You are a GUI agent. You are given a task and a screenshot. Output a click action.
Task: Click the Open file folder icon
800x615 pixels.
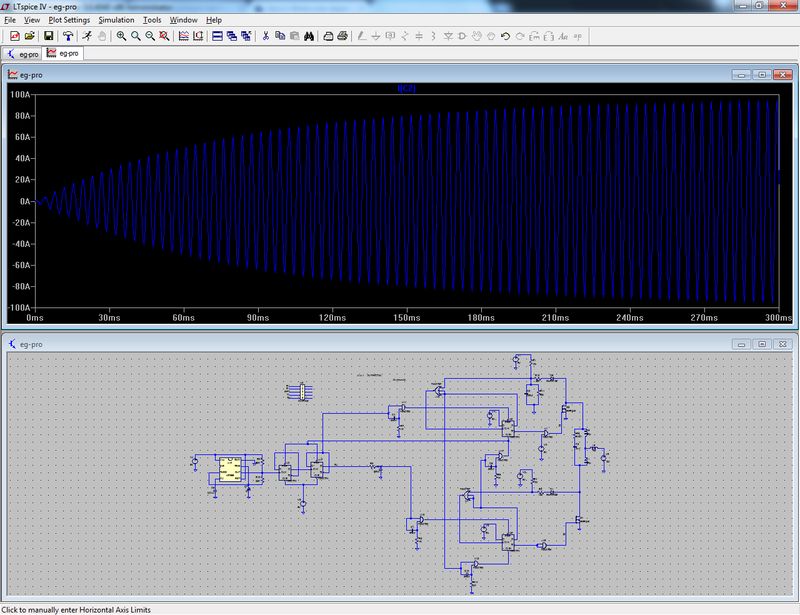tap(30, 36)
